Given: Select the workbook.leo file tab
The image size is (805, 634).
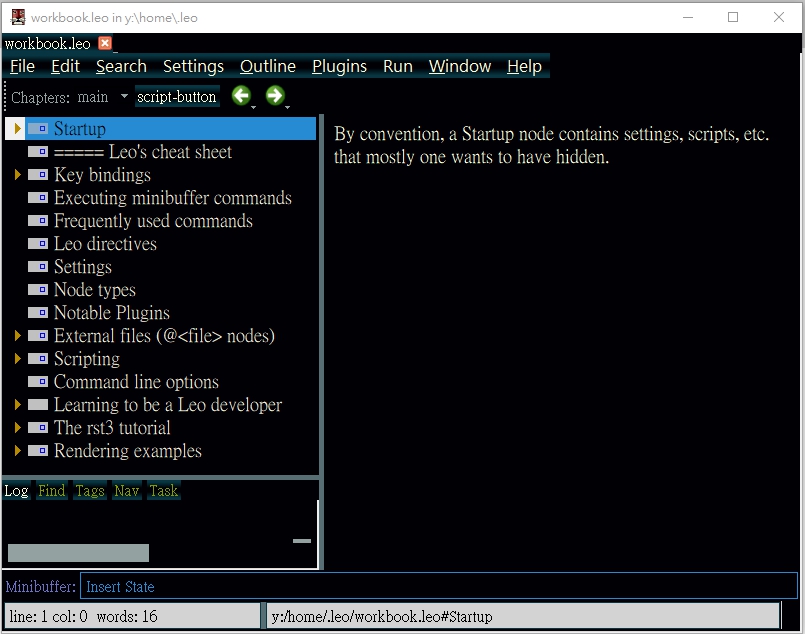Looking at the screenshot, I should click(x=48, y=44).
